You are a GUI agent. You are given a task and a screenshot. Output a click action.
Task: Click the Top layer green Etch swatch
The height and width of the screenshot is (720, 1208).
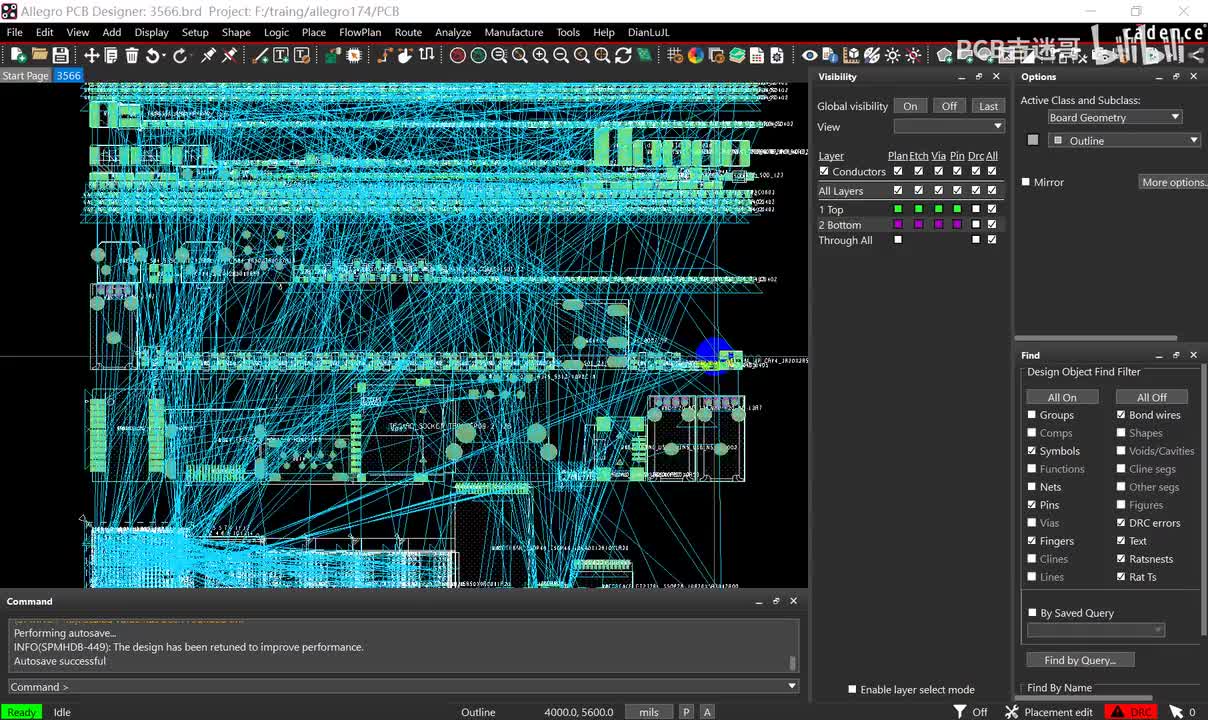918,209
